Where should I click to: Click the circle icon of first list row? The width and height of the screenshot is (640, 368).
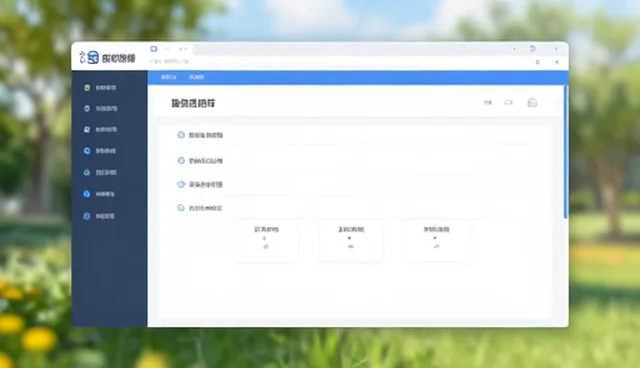[x=181, y=135]
